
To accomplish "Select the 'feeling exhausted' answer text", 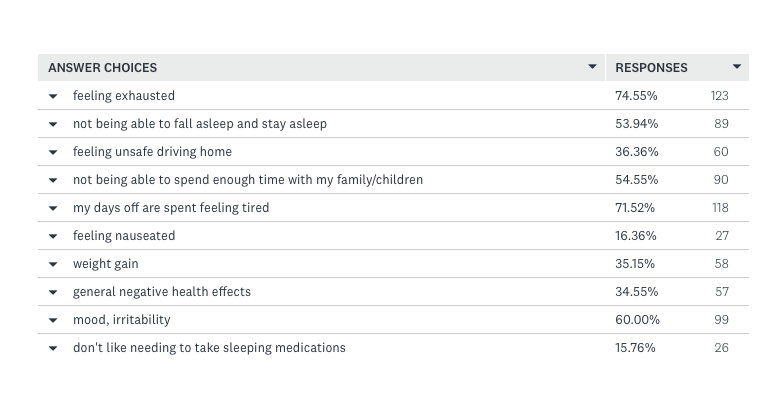I will [x=124, y=96].
